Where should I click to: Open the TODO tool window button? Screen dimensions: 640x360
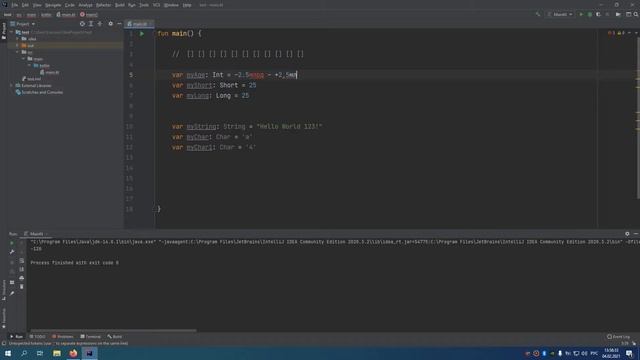click(x=38, y=337)
